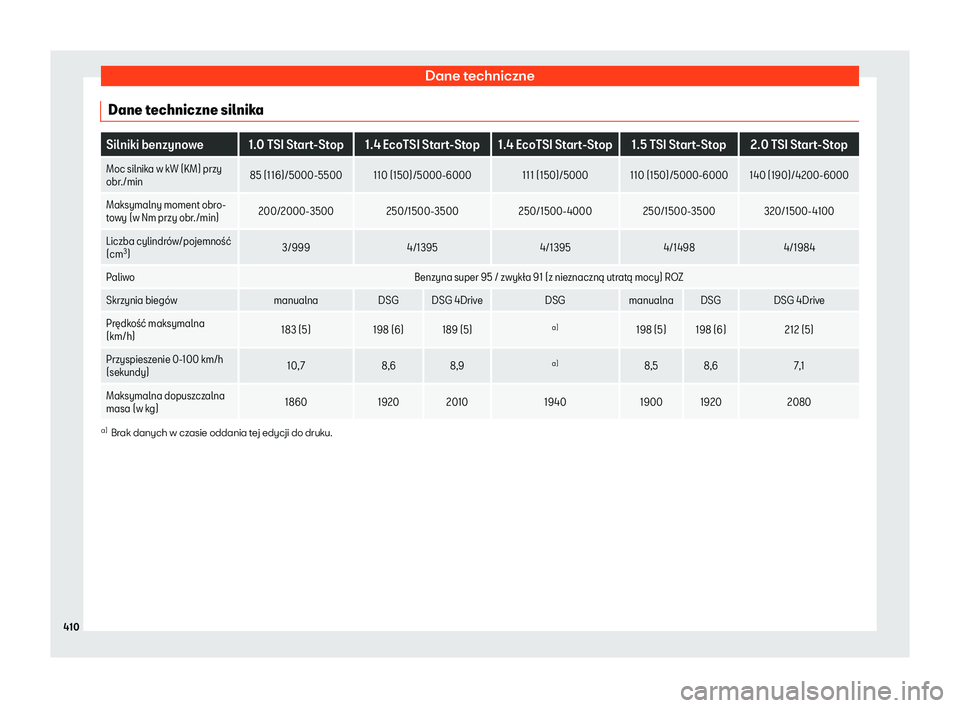
Task: Click the red 'Dane techniczne' page banner
Action: point(479,76)
